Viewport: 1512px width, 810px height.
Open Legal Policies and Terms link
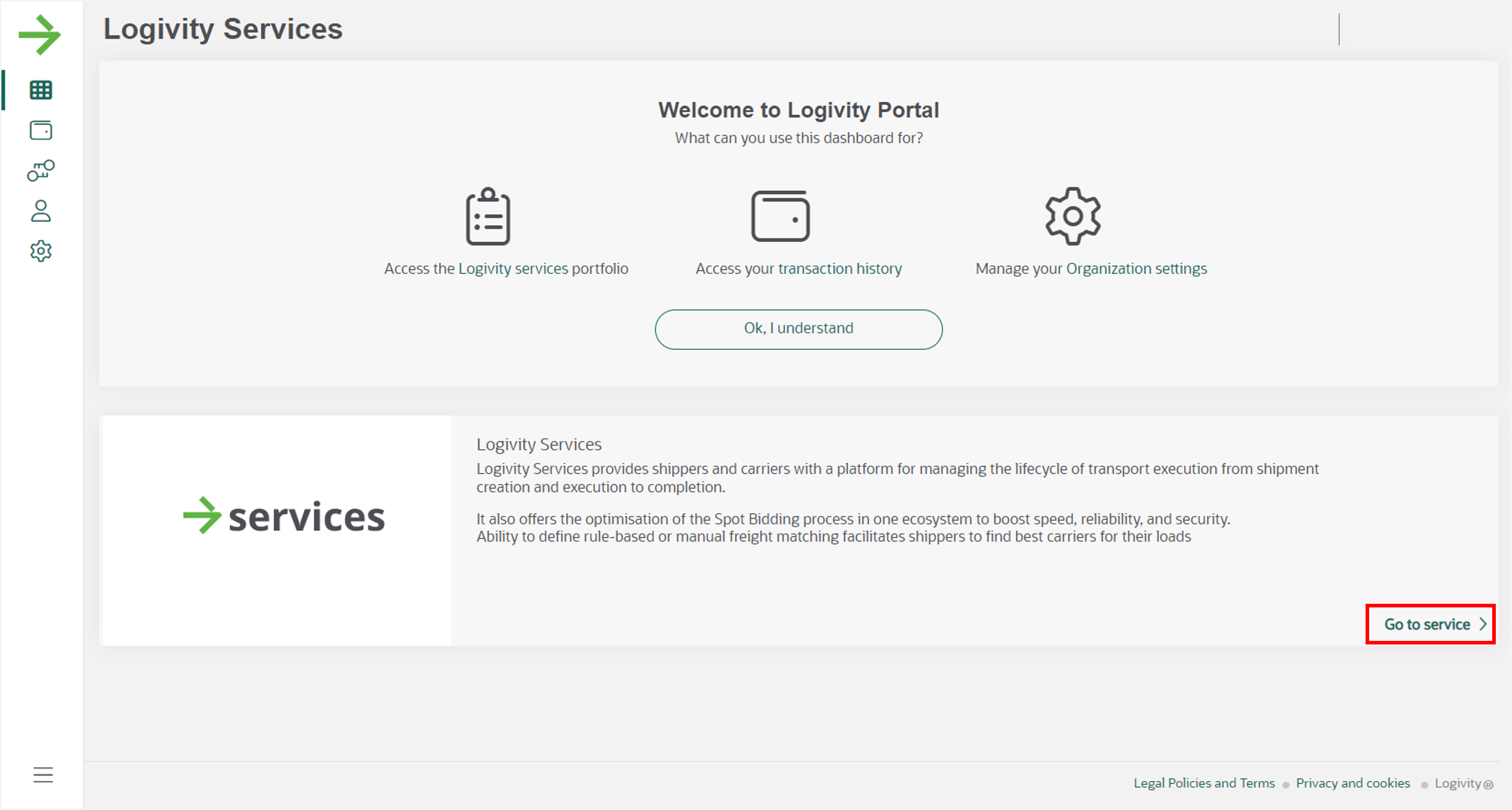tap(1204, 783)
